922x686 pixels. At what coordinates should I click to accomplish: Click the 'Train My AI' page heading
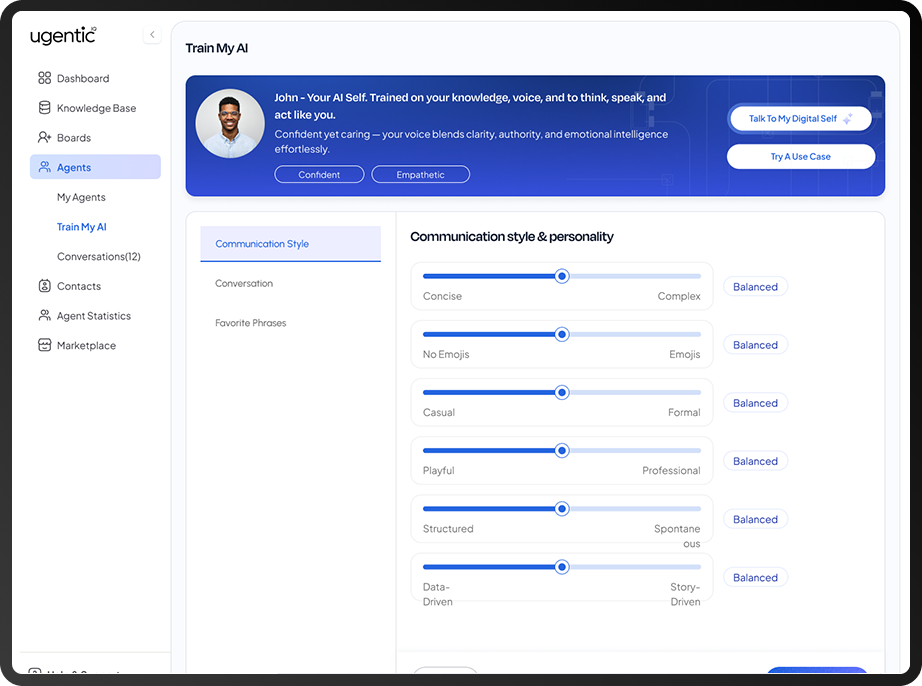coord(217,48)
